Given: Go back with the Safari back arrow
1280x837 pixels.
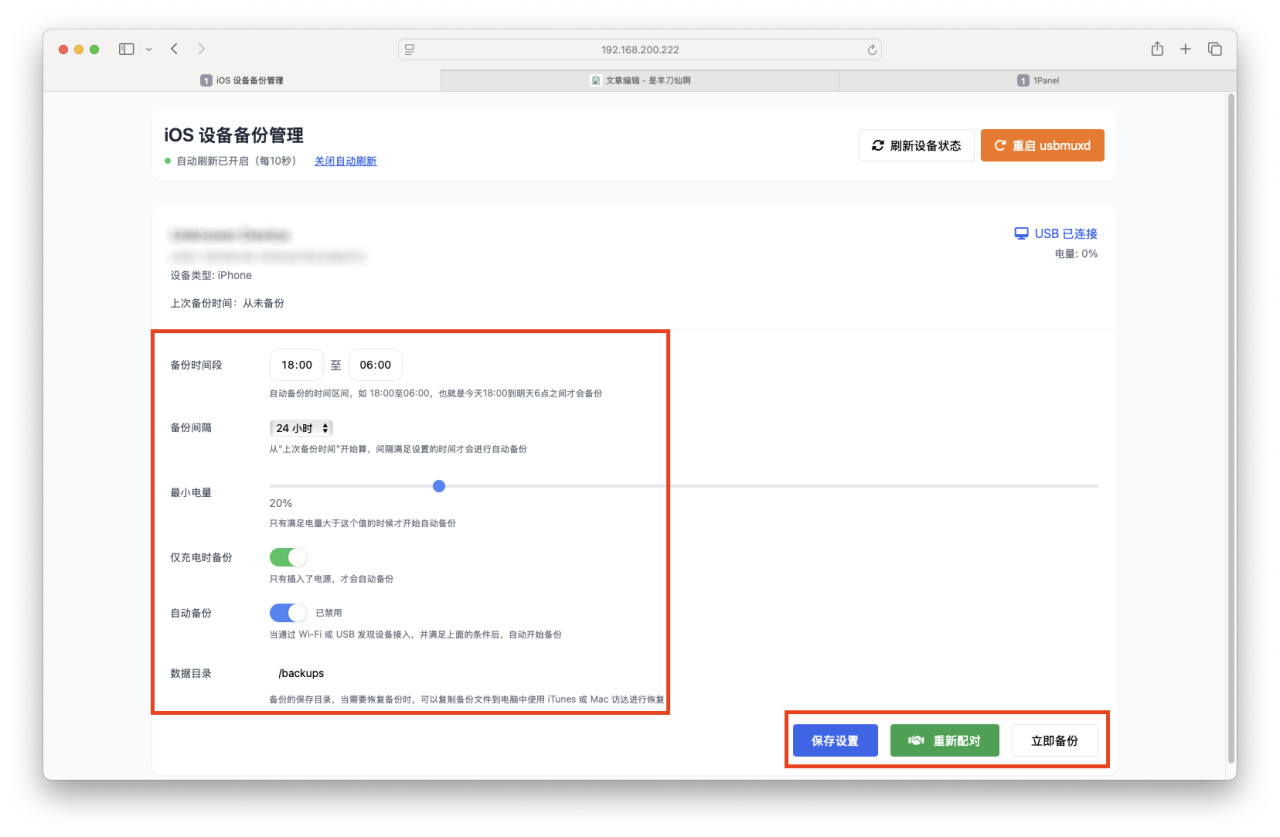Looking at the screenshot, I should (174, 49).
